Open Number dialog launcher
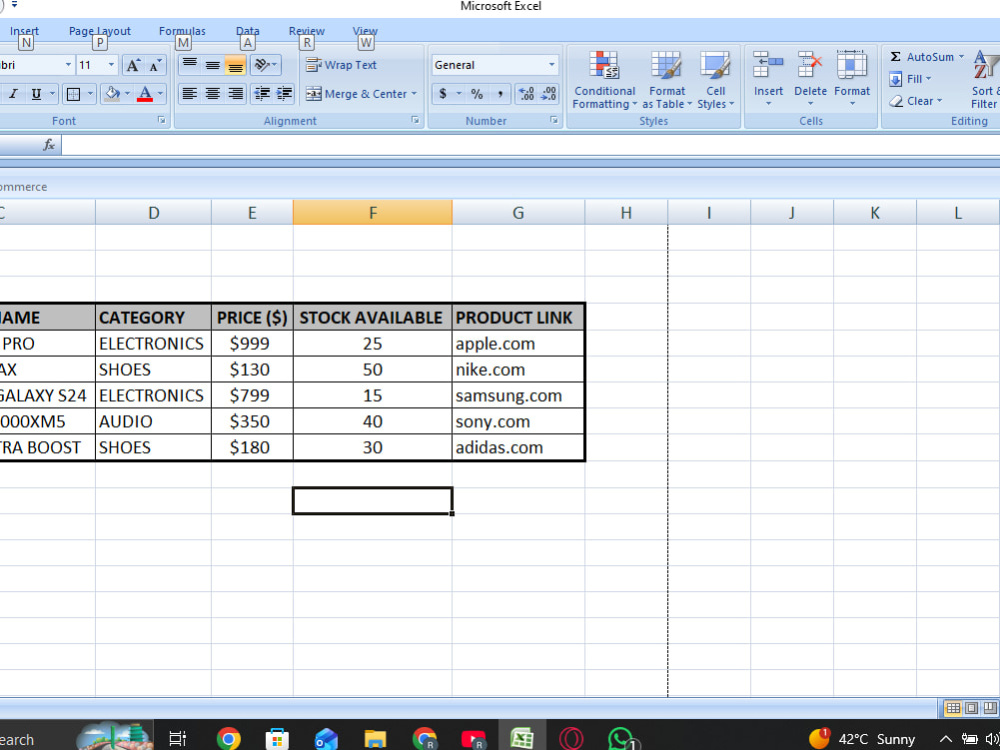This screenshot has height=750, width=1000. (554, 120)
